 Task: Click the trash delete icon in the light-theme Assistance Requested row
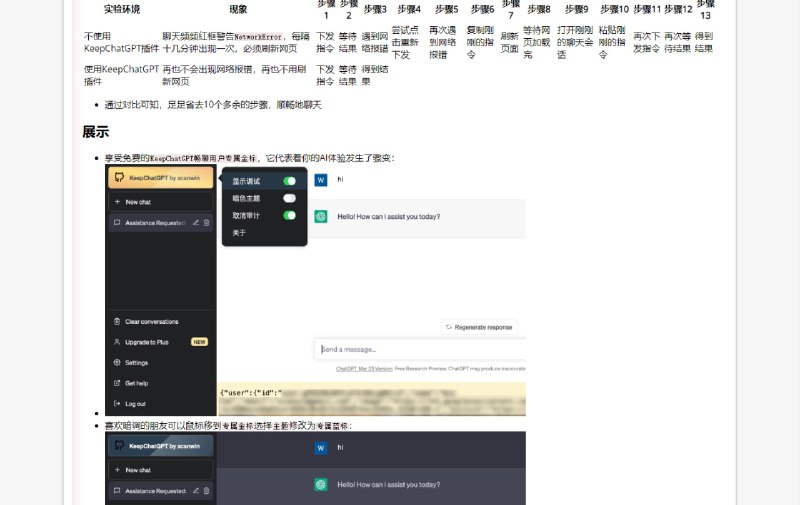[207, 223]
